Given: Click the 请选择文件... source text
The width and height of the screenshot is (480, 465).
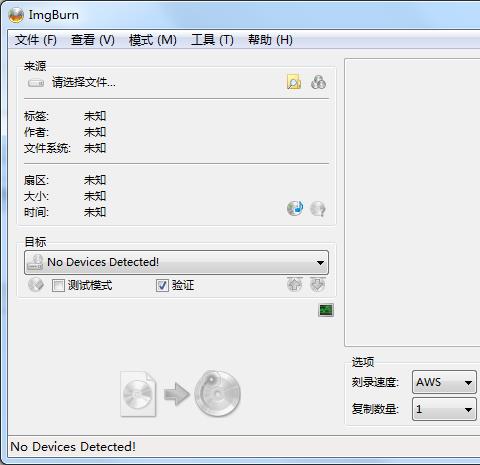Looking at the screenshot, I should (84, 82).
